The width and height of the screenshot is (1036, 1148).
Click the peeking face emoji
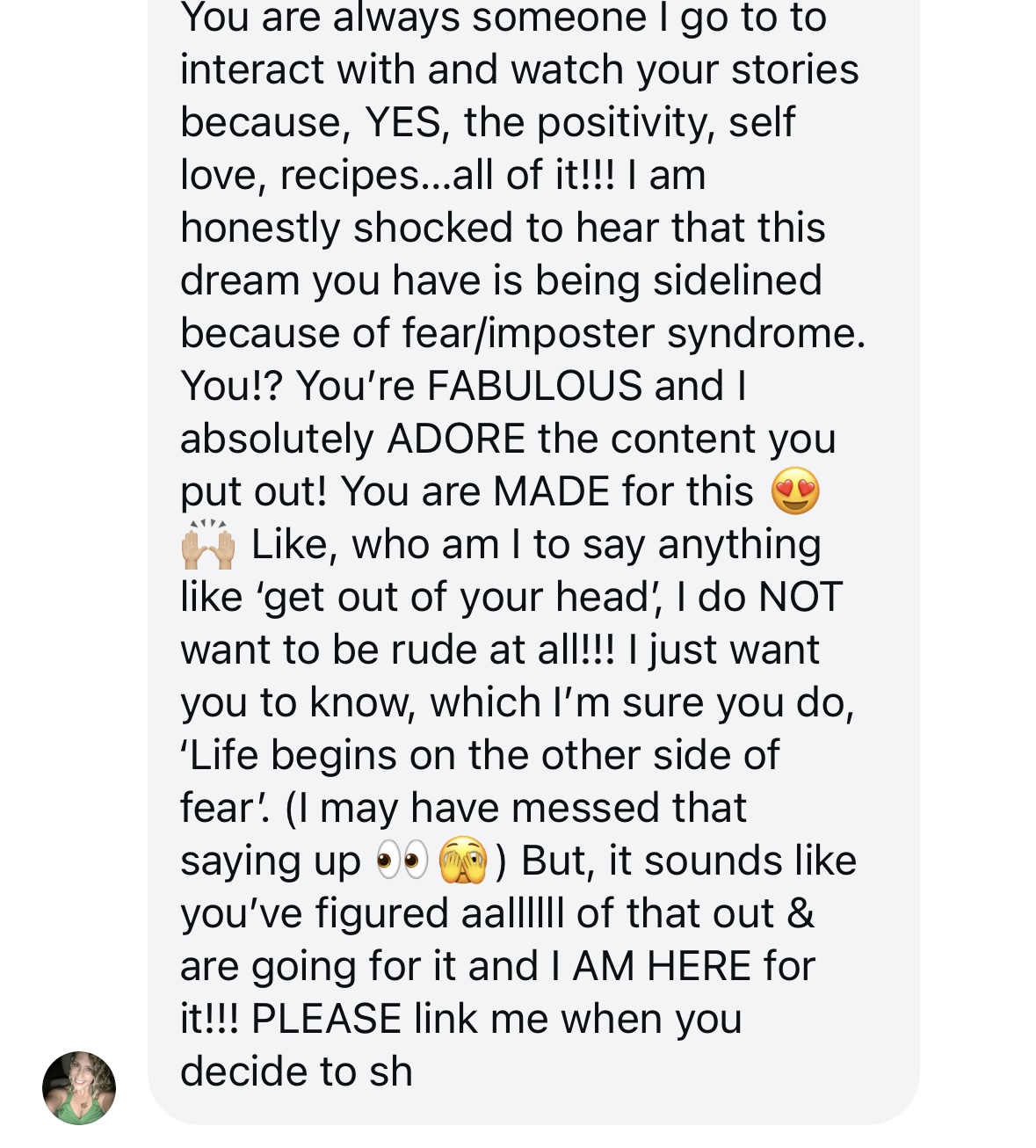pyautogui.click(x=463, y=861)
